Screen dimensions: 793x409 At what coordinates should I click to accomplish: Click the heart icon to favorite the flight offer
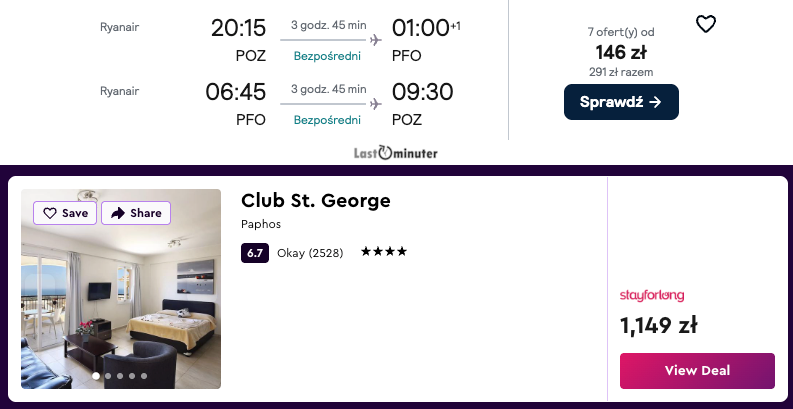706,24
